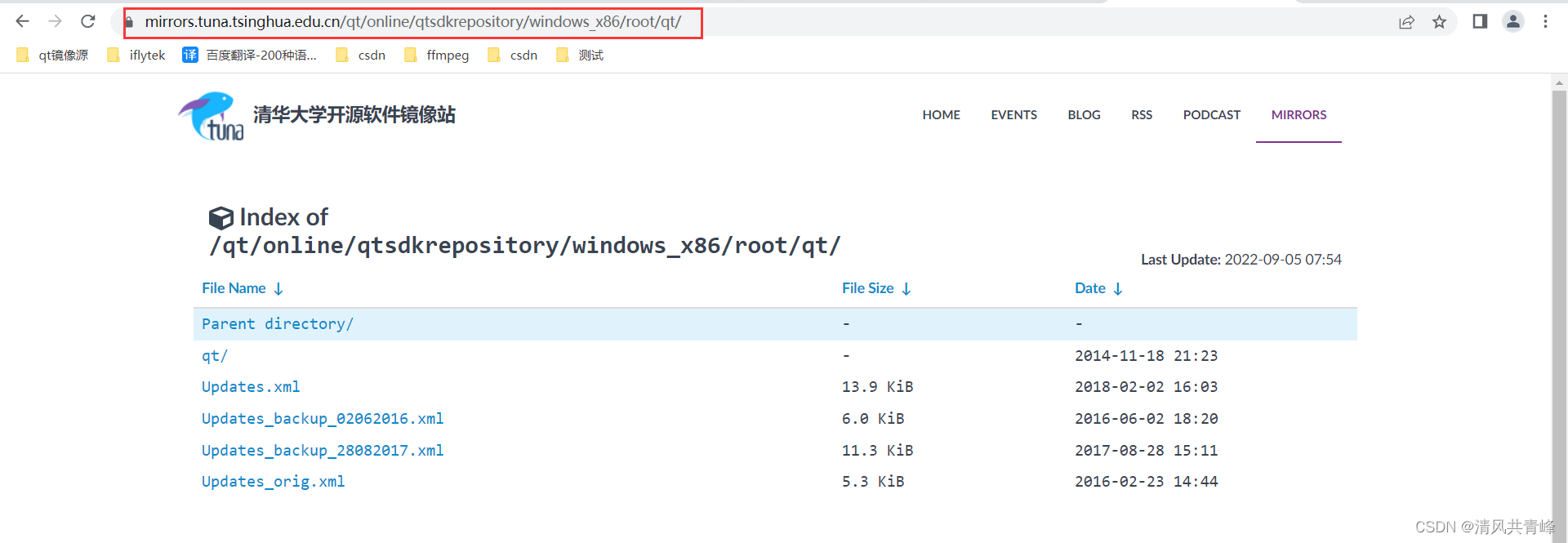Screen dimensions: 1568x543
Task: Share this page via share icon
Action: 1406,22
